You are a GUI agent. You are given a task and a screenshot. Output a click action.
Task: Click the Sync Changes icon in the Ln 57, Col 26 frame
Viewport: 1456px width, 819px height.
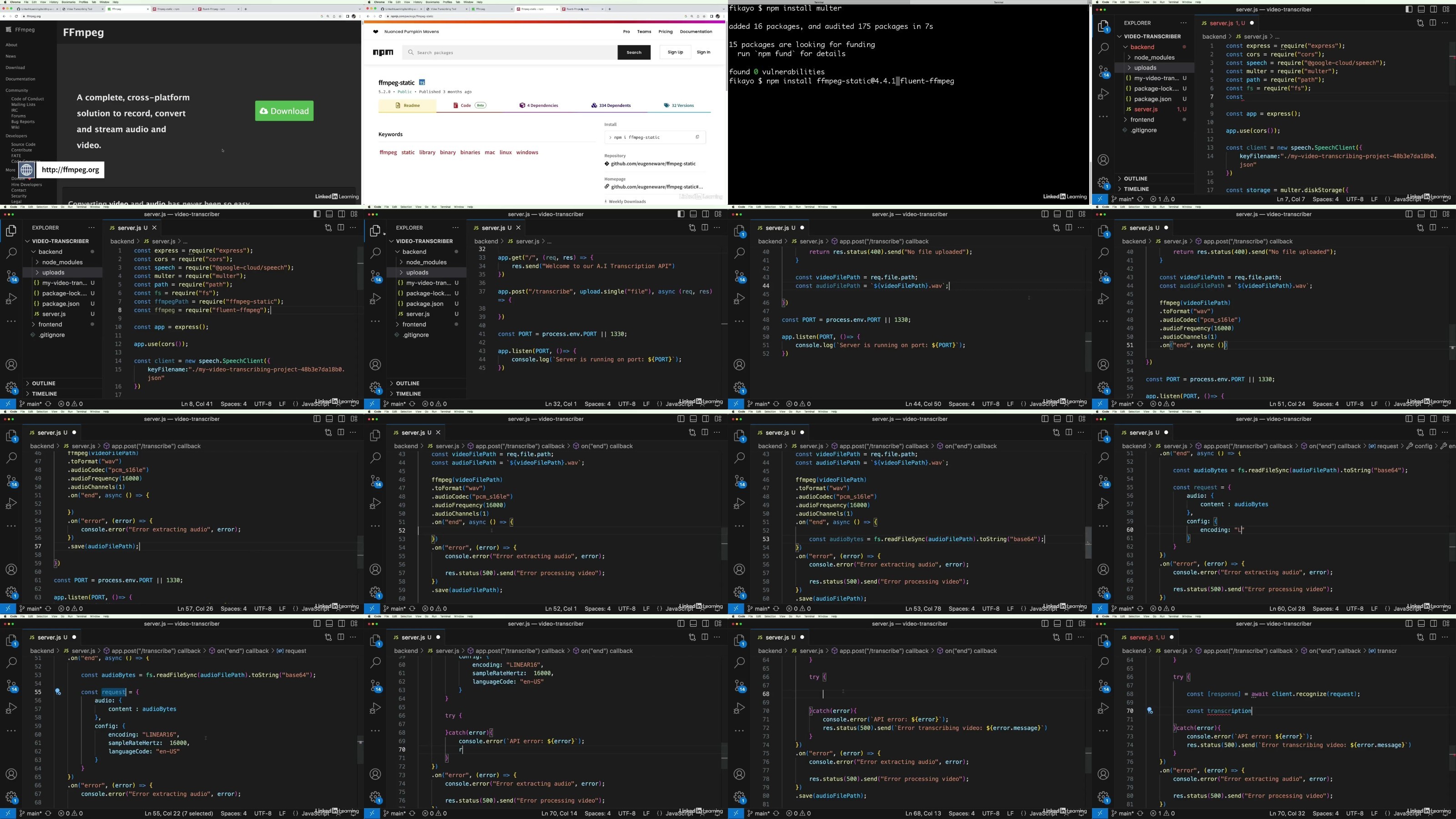(48, 609)
